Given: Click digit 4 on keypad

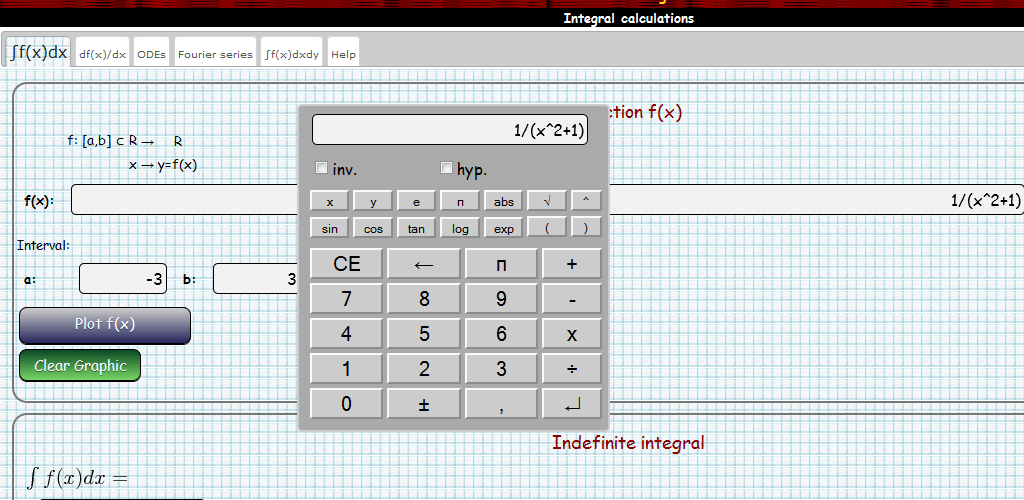Looking at the screenshot, I should (346, 334).
